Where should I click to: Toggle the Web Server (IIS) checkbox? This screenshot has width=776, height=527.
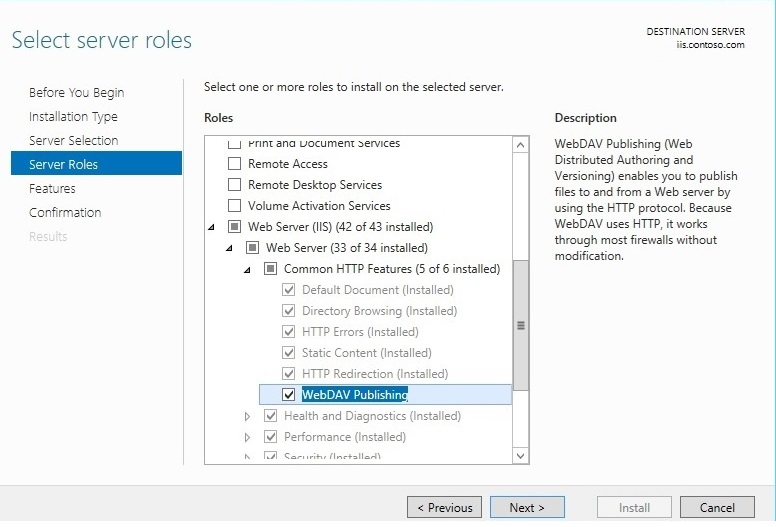[x=234, y=227]
